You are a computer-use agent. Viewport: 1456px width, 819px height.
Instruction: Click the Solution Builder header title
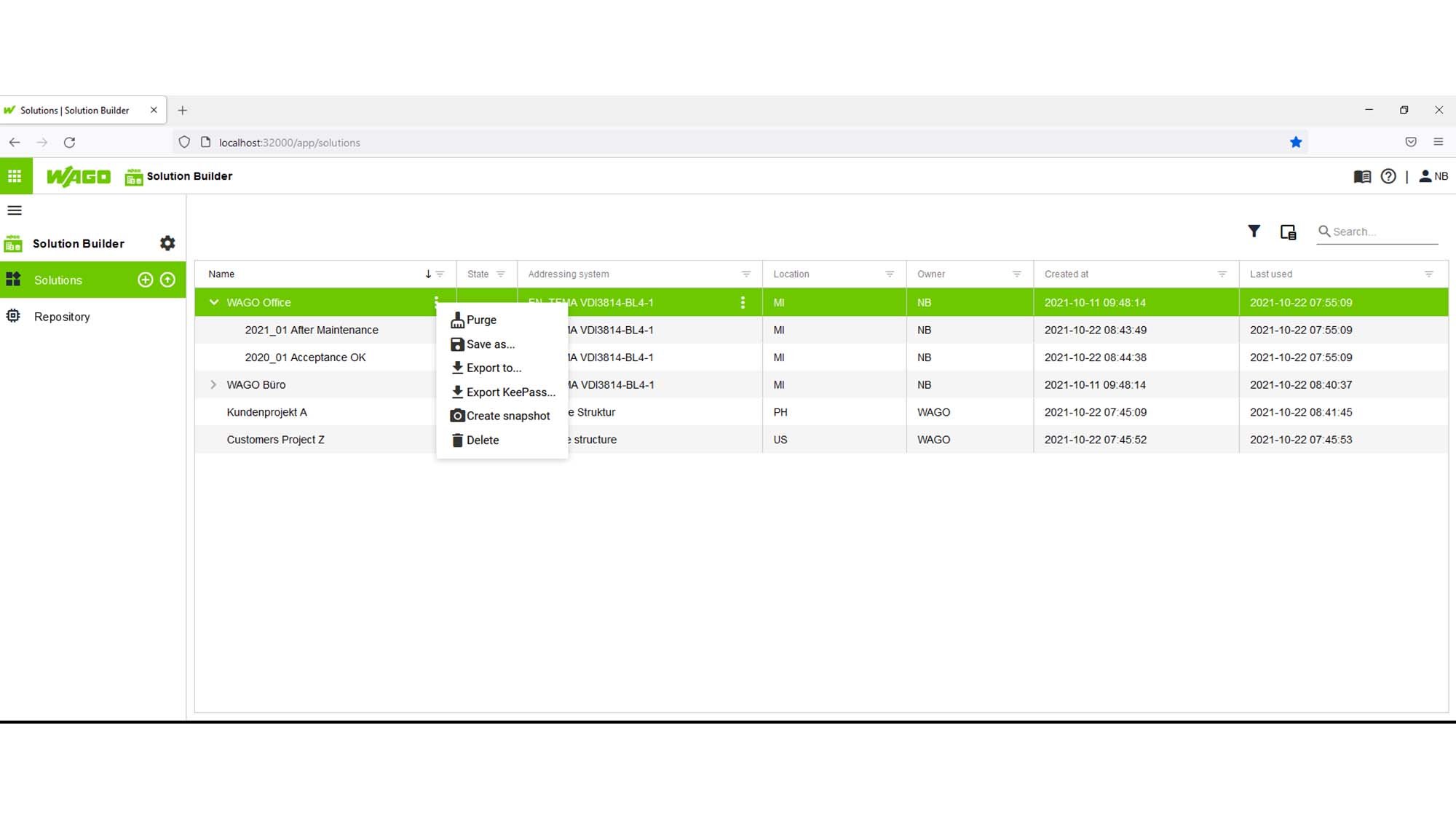coord(189,176)
